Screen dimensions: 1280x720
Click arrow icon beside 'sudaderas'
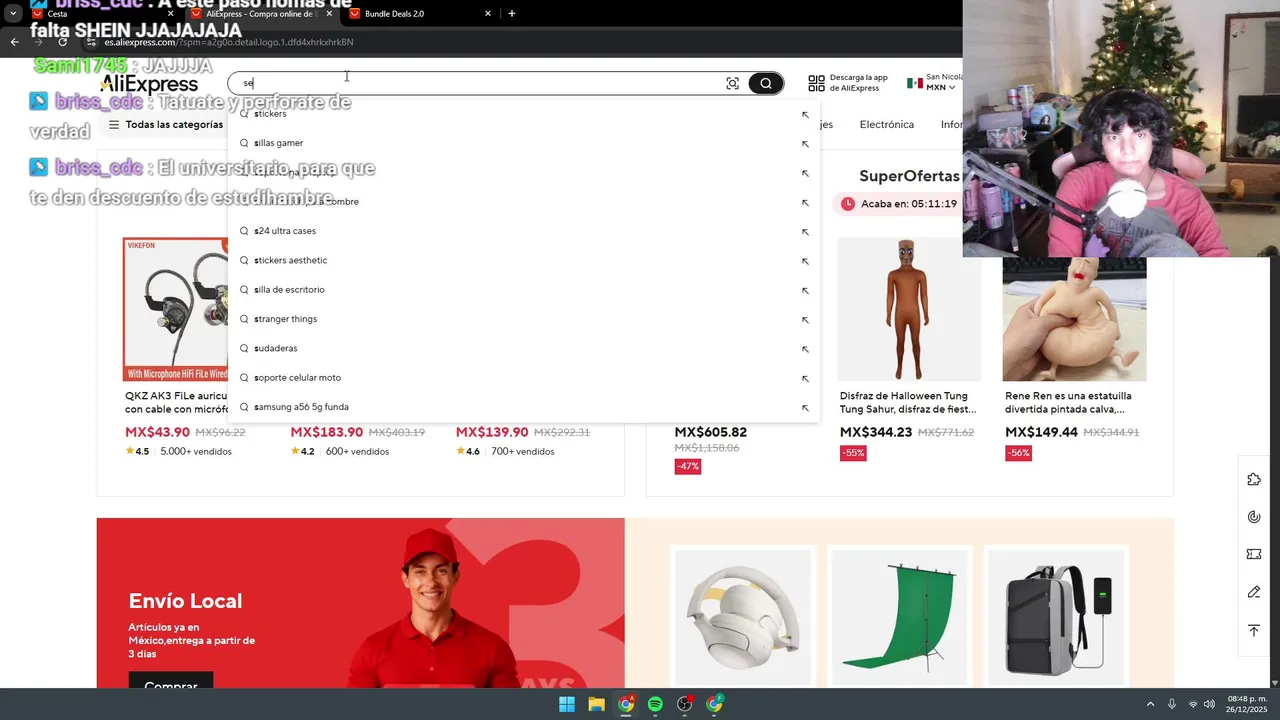point(805,349)
